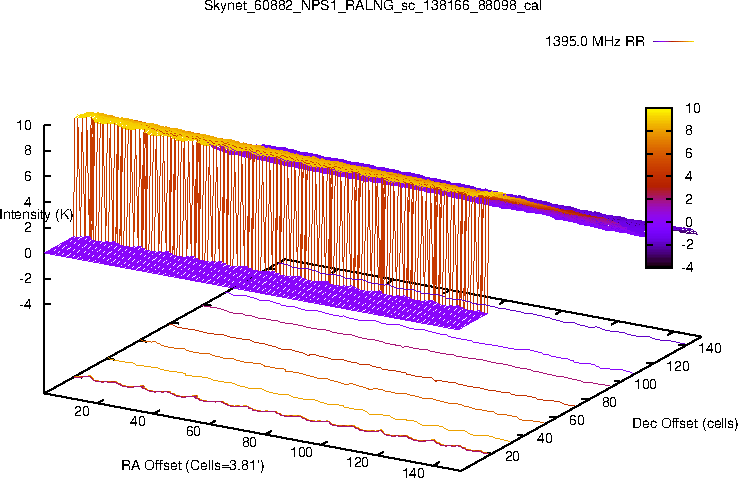
Task: Click the -2 tick on the color bar
Action: click(687, 244)
